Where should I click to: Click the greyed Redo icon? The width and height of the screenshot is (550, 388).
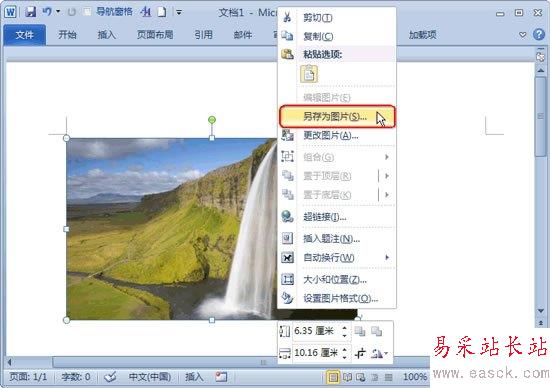[72, 12]
